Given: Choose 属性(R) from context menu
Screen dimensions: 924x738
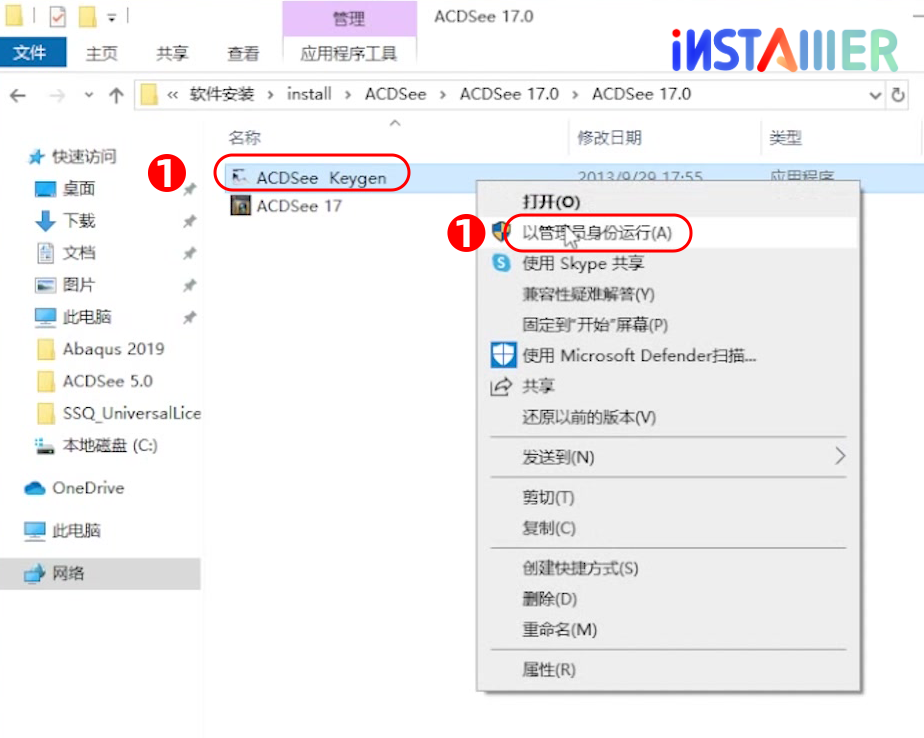Looking at the screenshot, I should pyautogui.click(x=549, y=670).
